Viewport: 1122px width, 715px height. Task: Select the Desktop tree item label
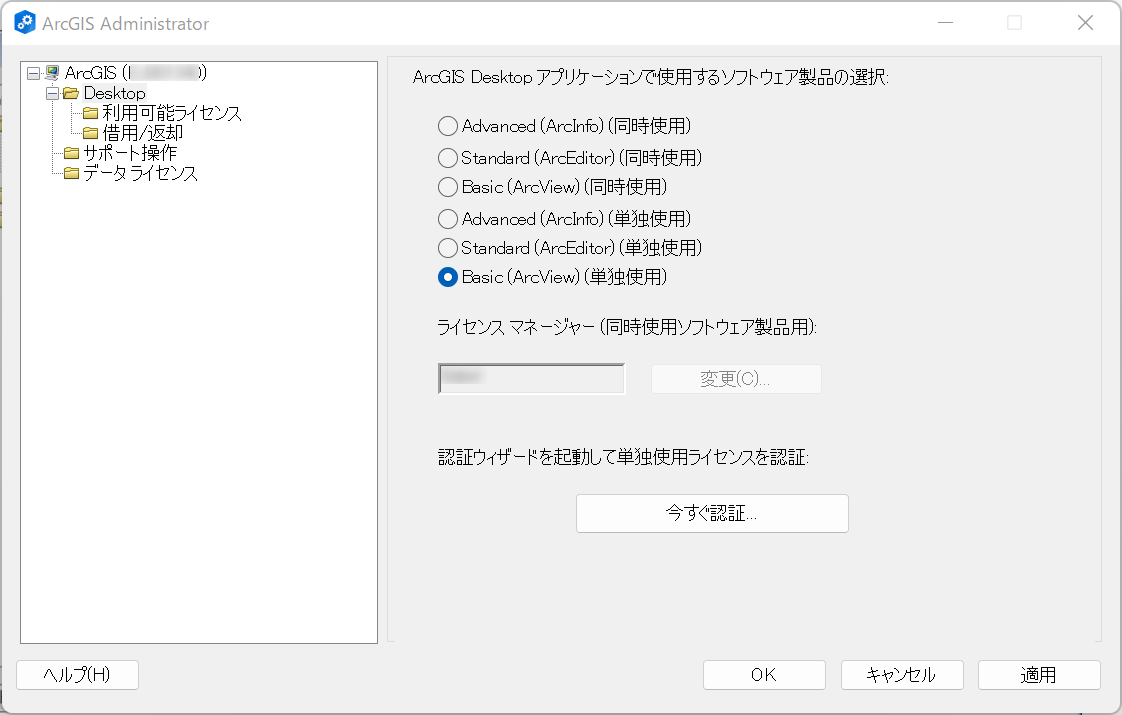pos(114,93)
